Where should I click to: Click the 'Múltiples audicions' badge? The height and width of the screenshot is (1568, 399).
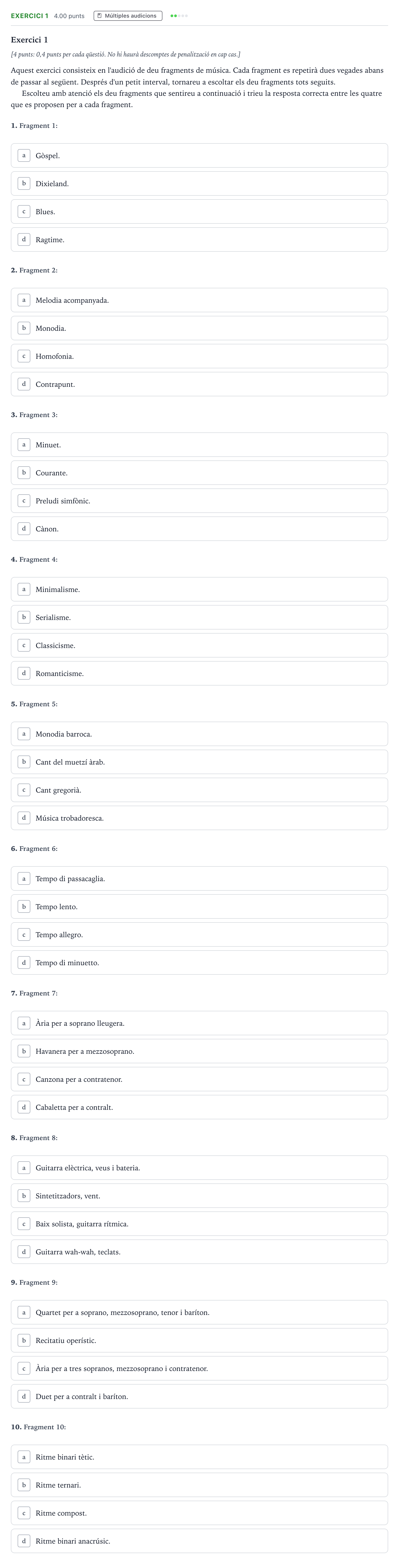128,16
